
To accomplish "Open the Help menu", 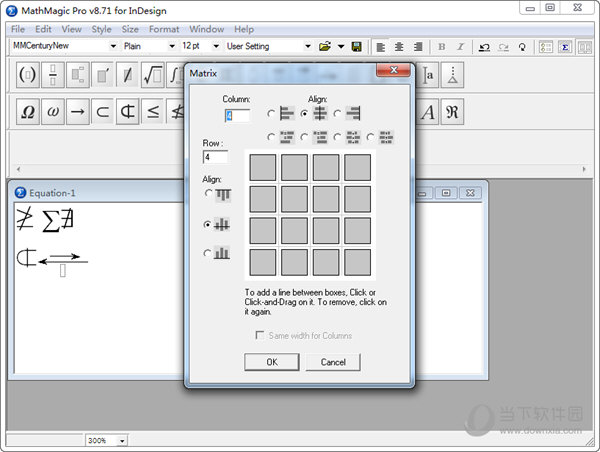I will click(x=244, y=29).
